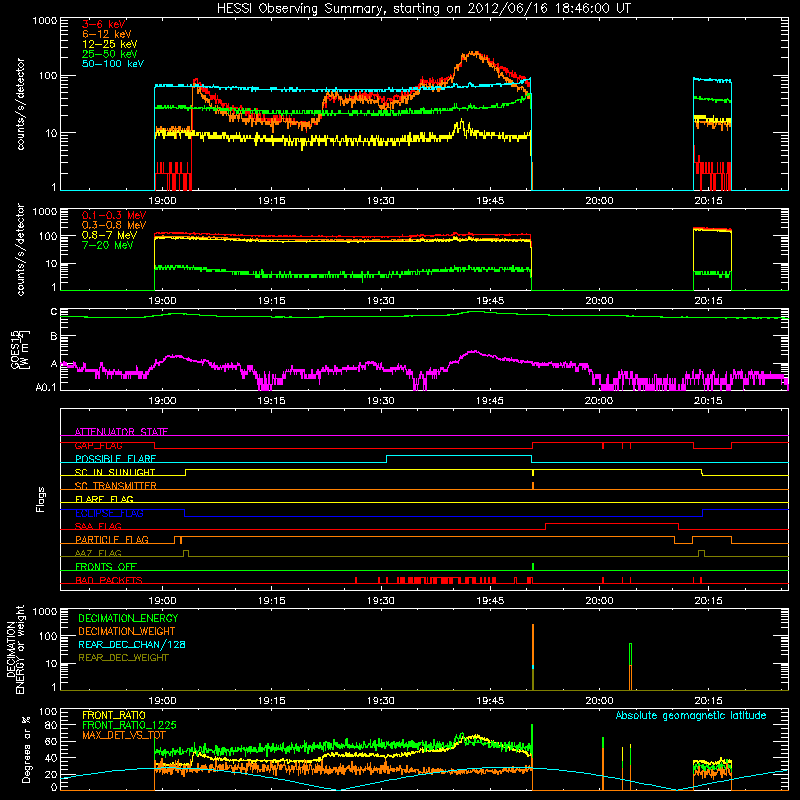Click the Absolute geomagnetic latitude label

[691, 716]
